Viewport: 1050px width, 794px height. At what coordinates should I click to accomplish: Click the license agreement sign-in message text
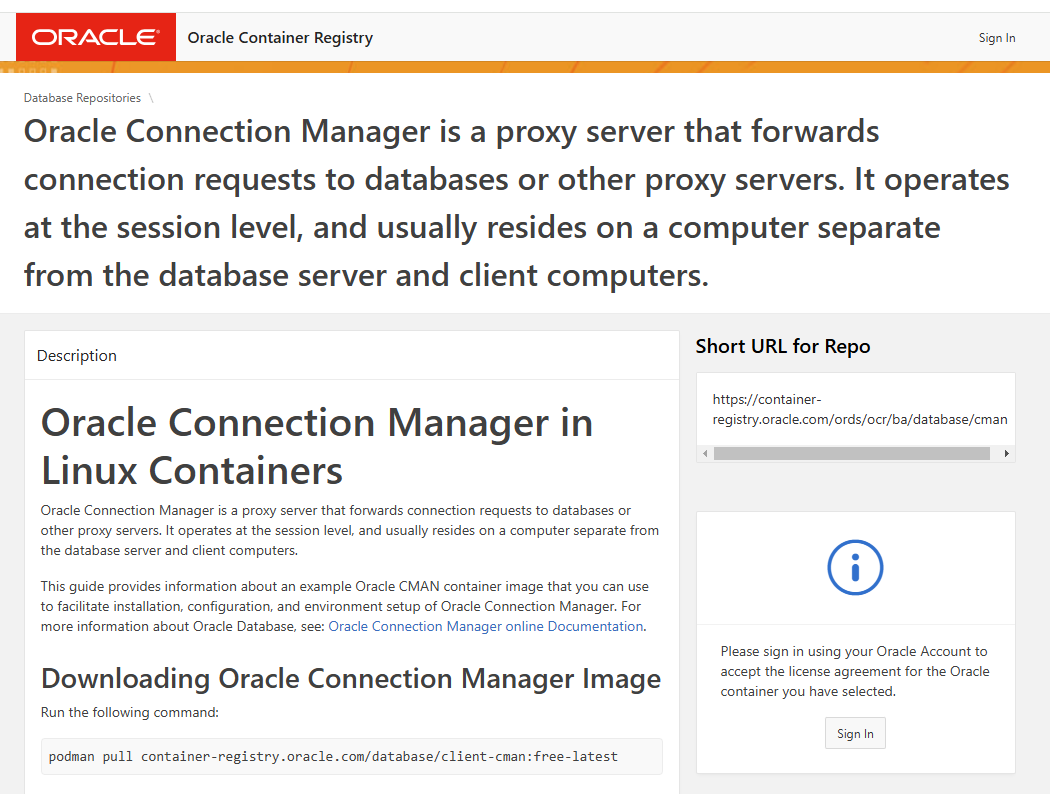[854, 671]
